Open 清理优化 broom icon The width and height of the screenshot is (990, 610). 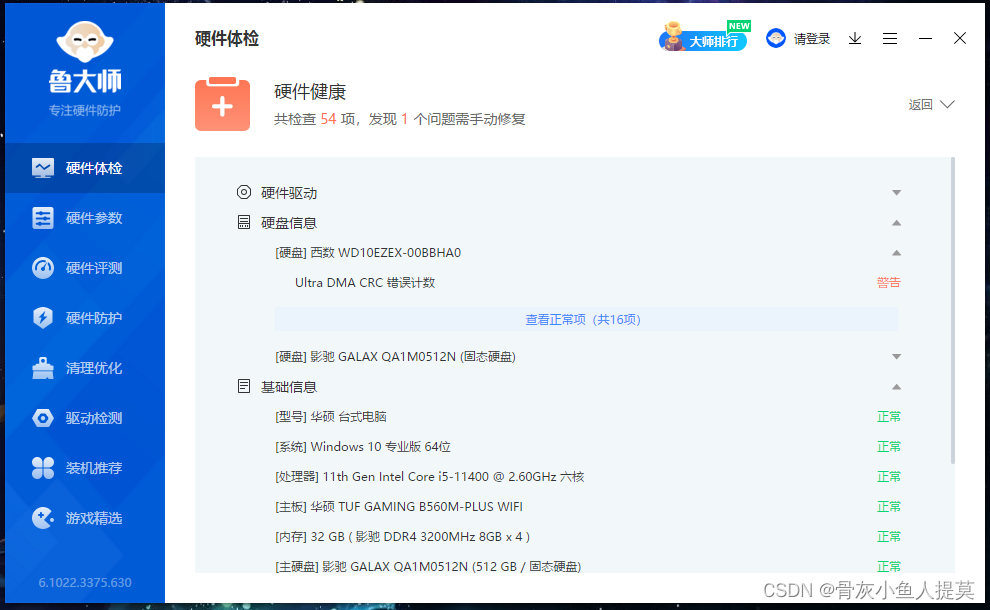click(43, 368)
